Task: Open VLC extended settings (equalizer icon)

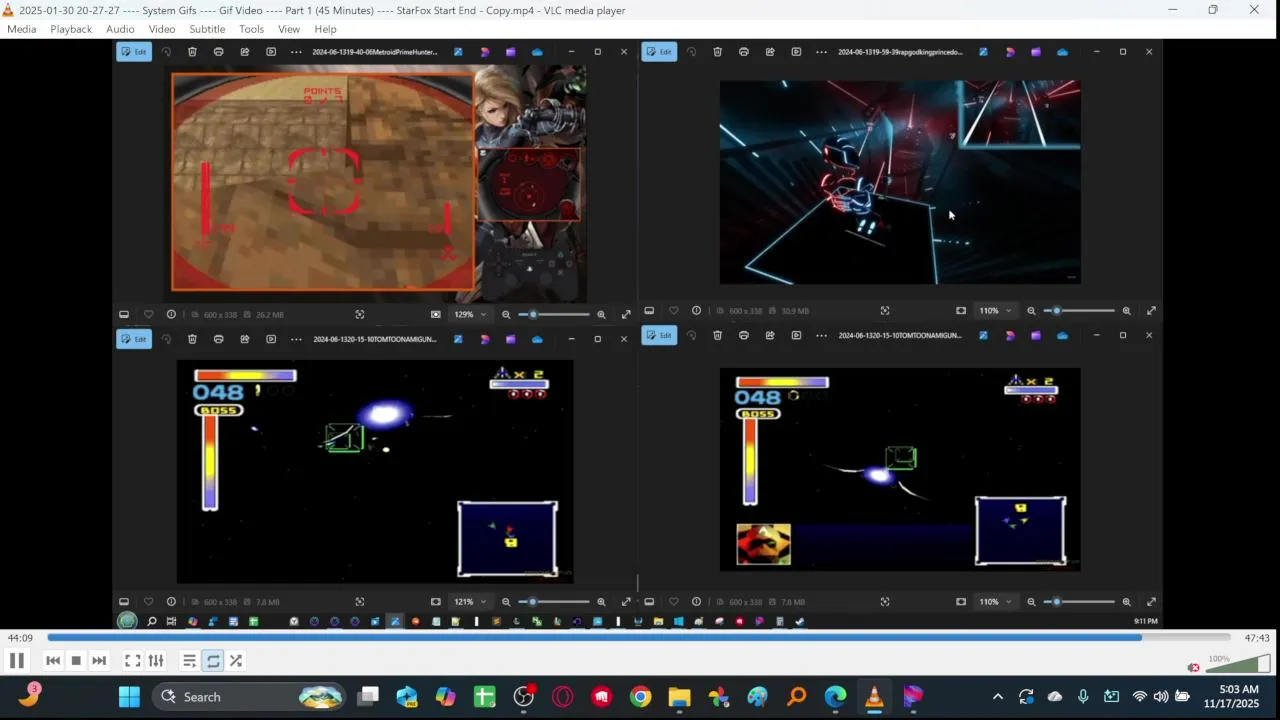Action: [156, 660]
